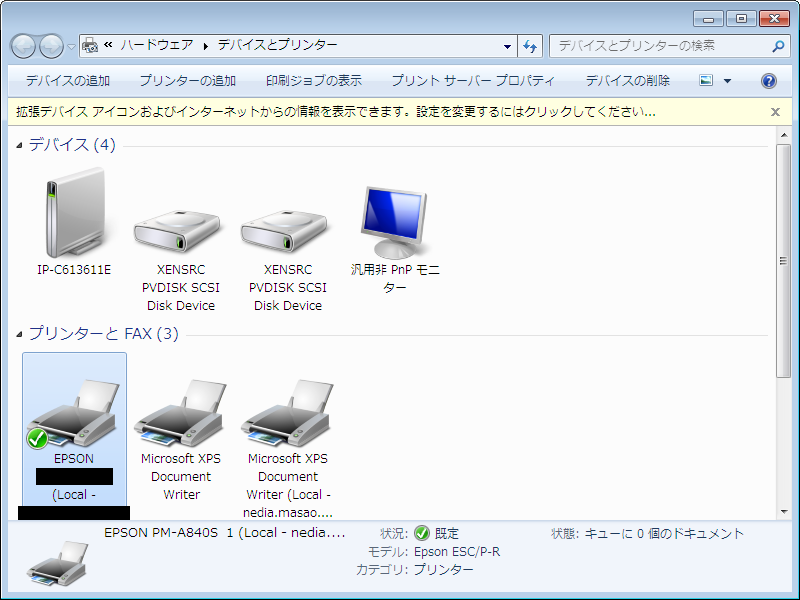Screen dimensions: 800x600
Task: Collapse the プリンターと FAX (3) group
Action: [19, 334]
